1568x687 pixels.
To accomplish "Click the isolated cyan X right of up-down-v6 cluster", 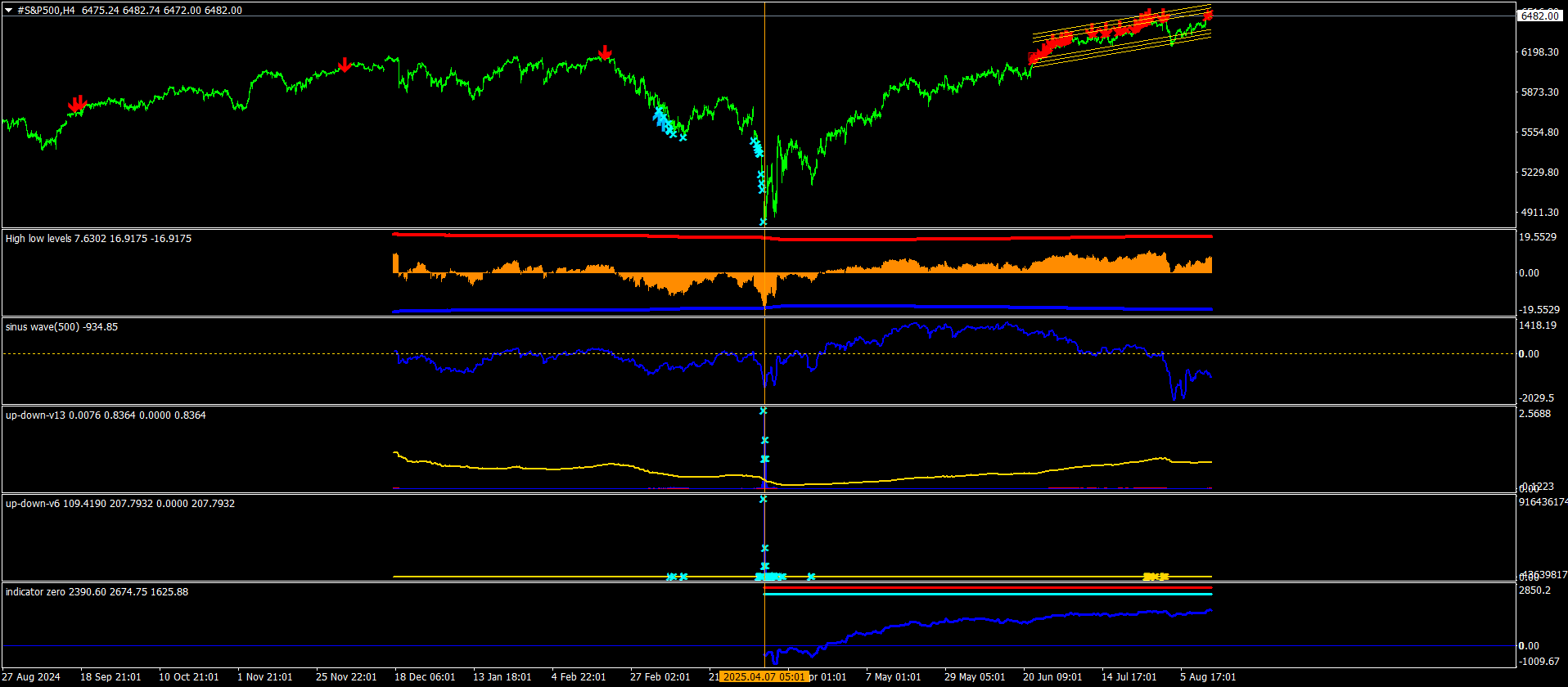I will pyautogui.click(x=811, y=577).
